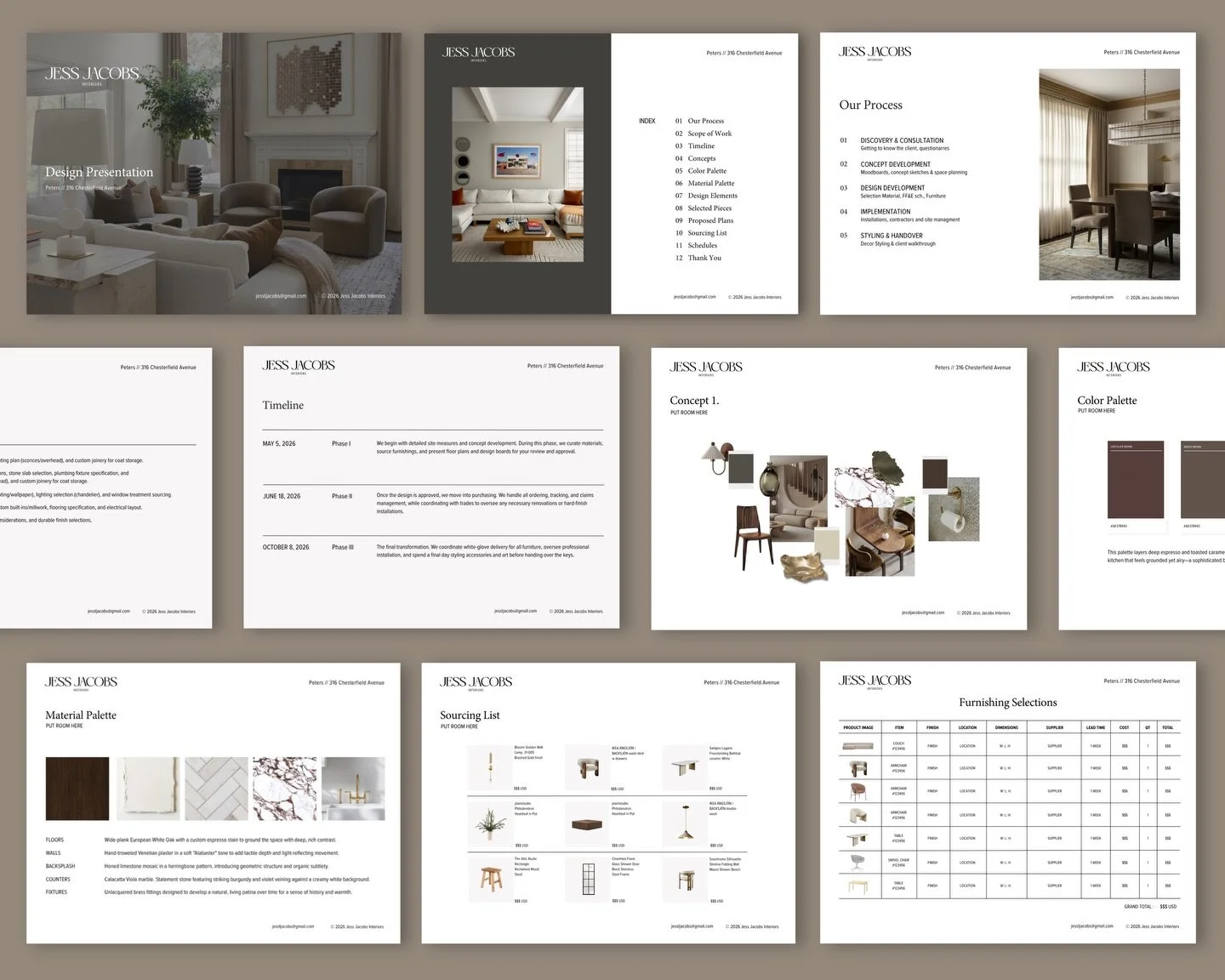Click the Jess Jacobs logo on the cover slide

92,74
